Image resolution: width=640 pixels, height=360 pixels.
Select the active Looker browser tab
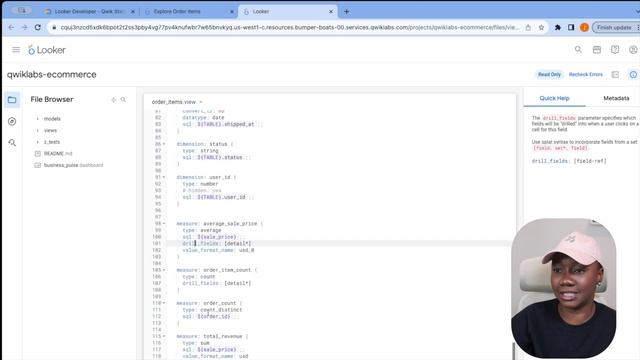pyautogui.click(x=288, y=11)
